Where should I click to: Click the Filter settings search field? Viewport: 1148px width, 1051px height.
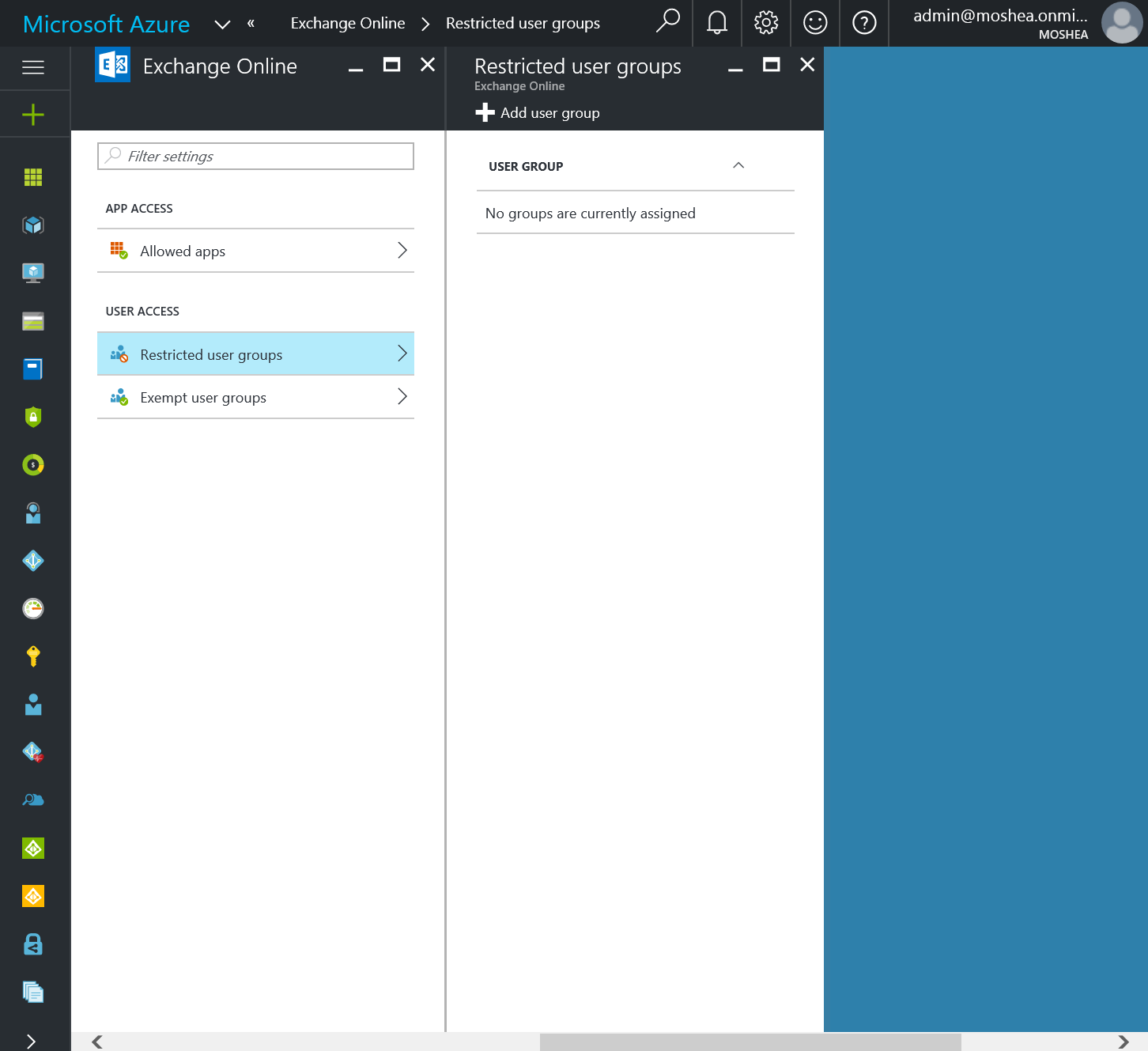coord(255,157)
